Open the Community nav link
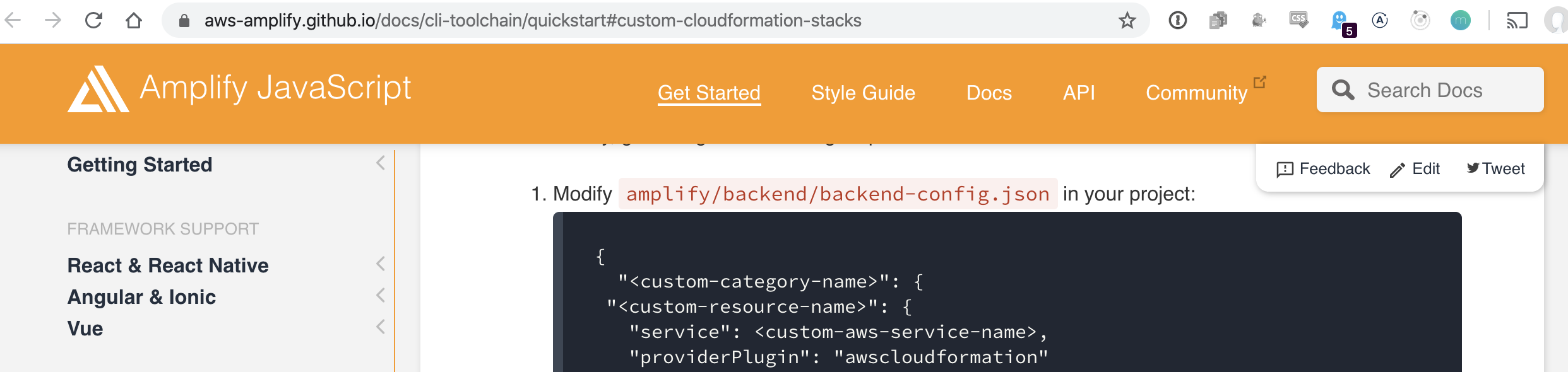The width and height of the screenshot is (1568, 372). click(1197, 93)
